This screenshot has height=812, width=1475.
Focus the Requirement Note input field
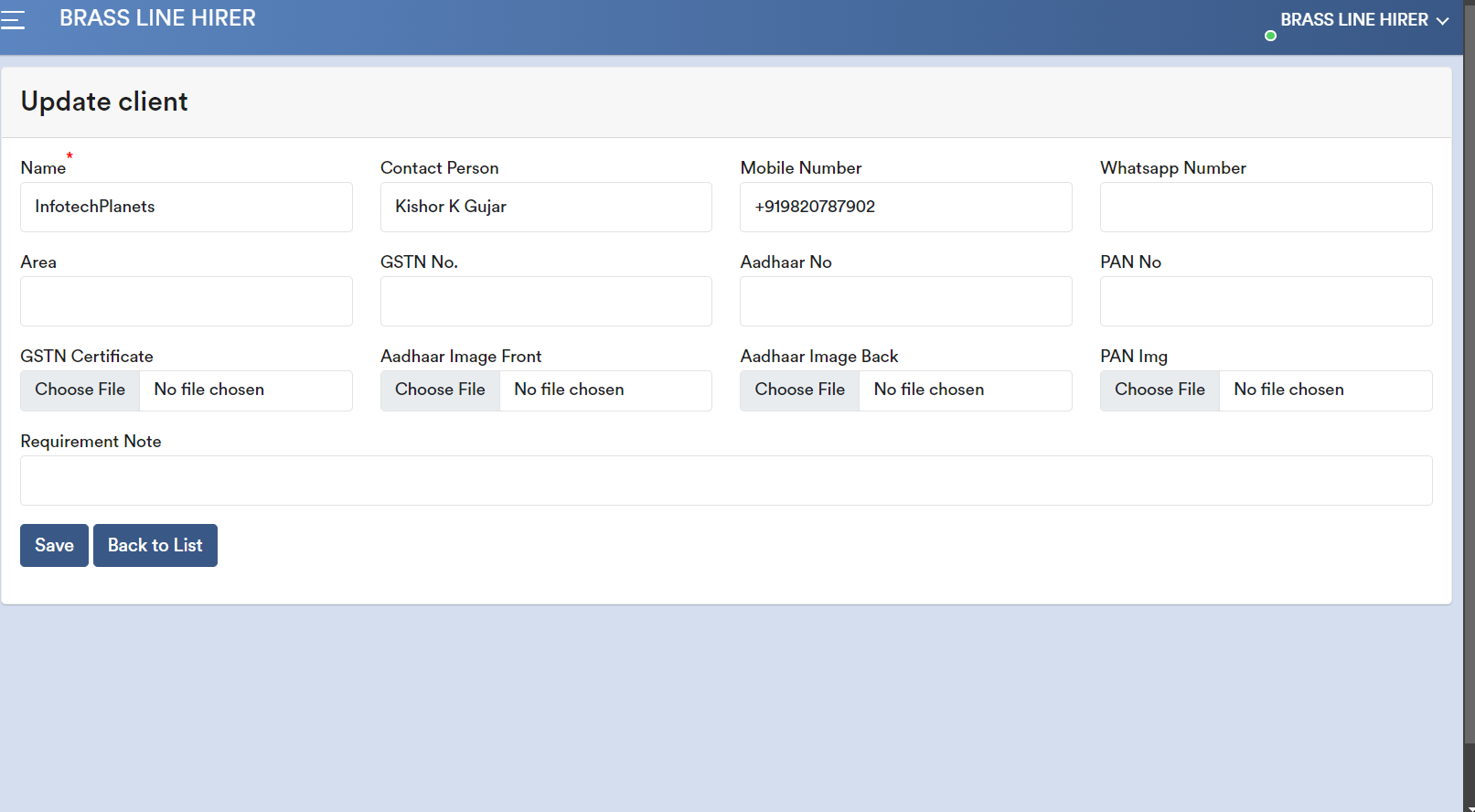click(726, 480)
